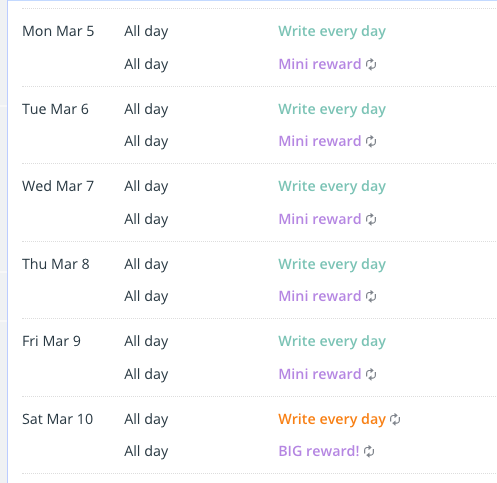Click recurring icon beside Wed Mar 7 Mini reward

click(371, 219)
